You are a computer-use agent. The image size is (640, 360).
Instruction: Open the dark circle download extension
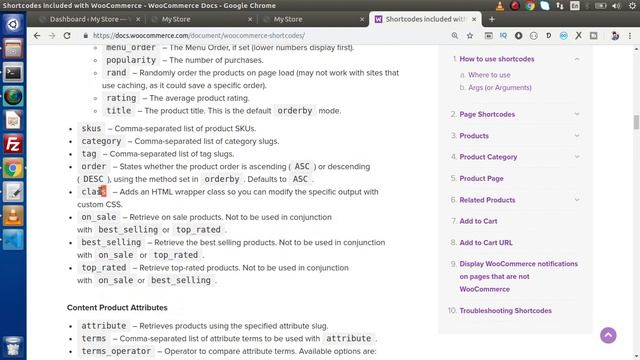(518, 36)
